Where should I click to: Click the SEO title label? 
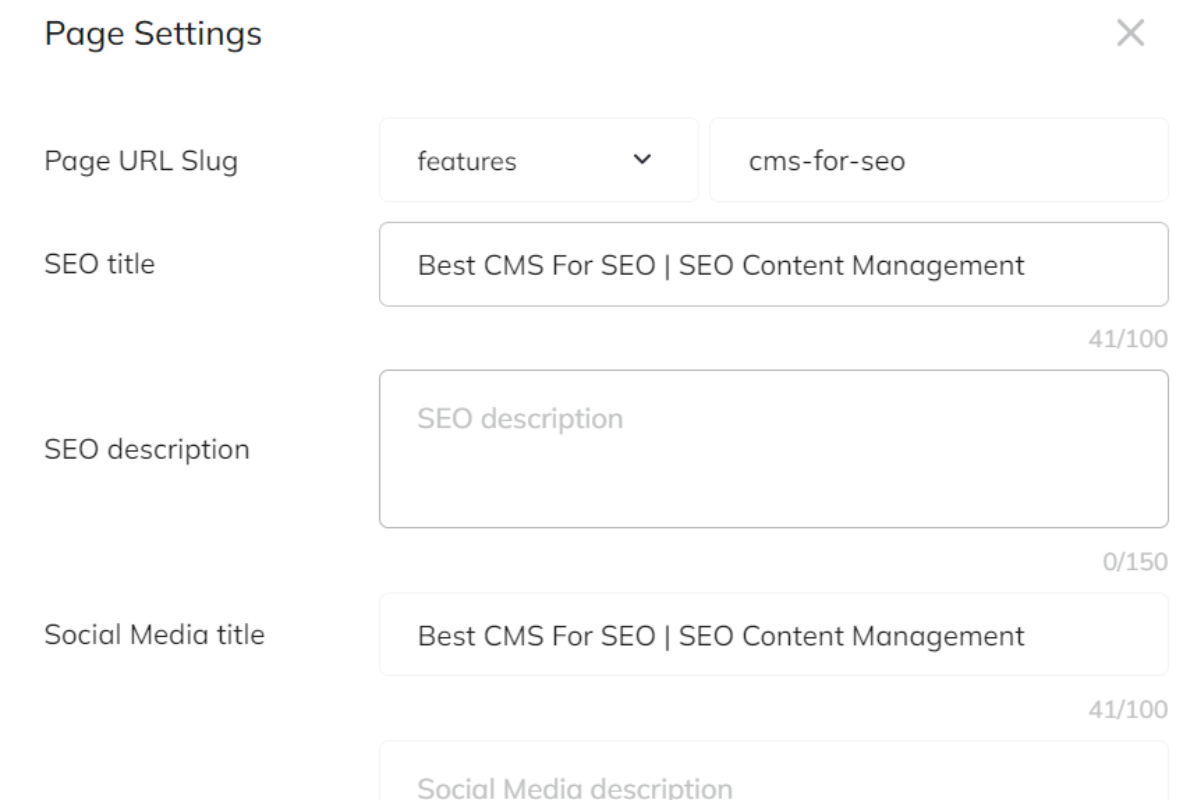coord(100,265)
